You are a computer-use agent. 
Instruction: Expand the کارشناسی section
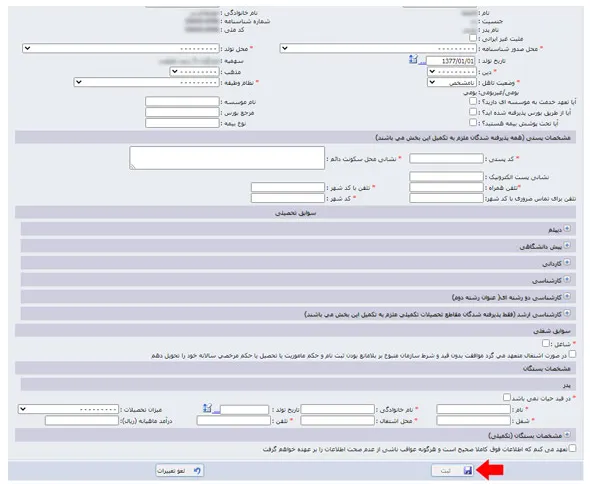point(567,279)
